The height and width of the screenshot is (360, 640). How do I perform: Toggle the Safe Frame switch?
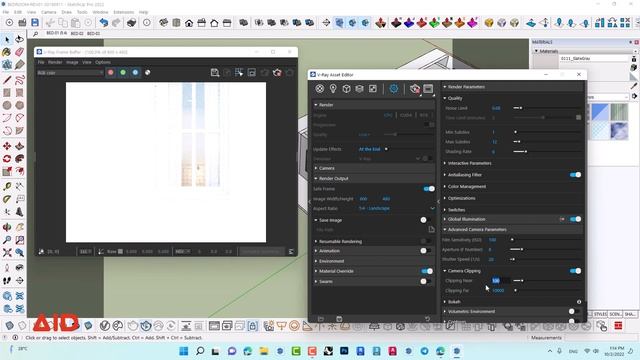[x=429, y=189]
